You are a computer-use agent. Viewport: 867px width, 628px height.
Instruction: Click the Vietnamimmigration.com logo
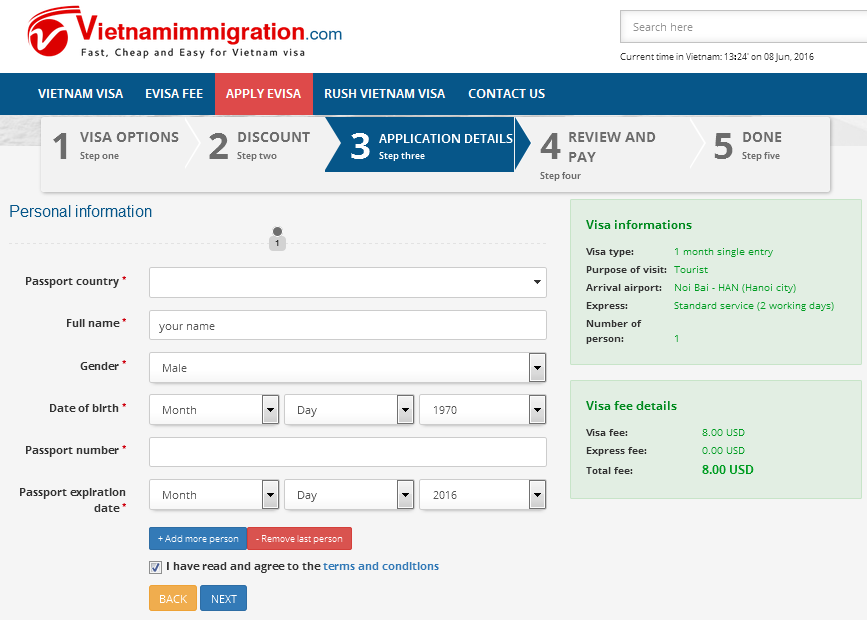pos(184,34)
